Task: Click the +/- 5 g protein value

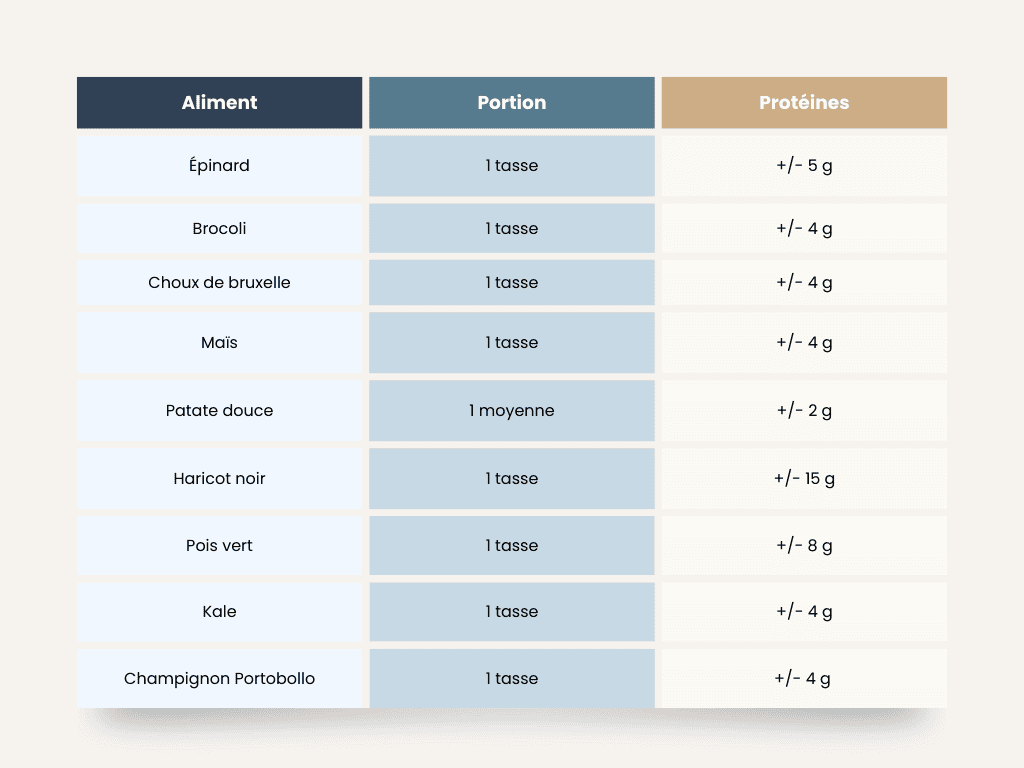Action: pos(804,166)
